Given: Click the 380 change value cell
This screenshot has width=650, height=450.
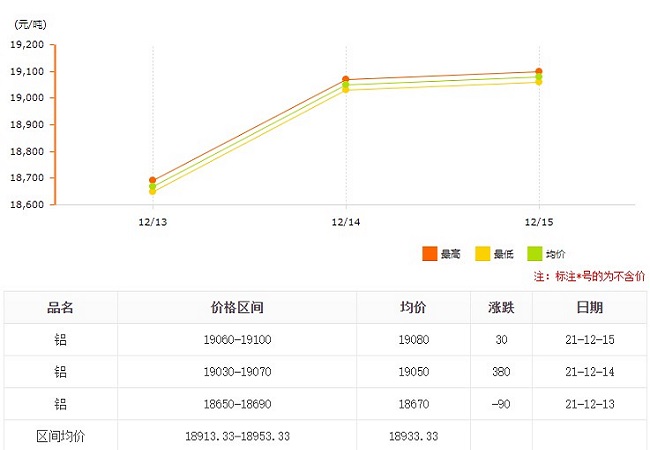Looking at the screenshot, I should pos(501,372).
